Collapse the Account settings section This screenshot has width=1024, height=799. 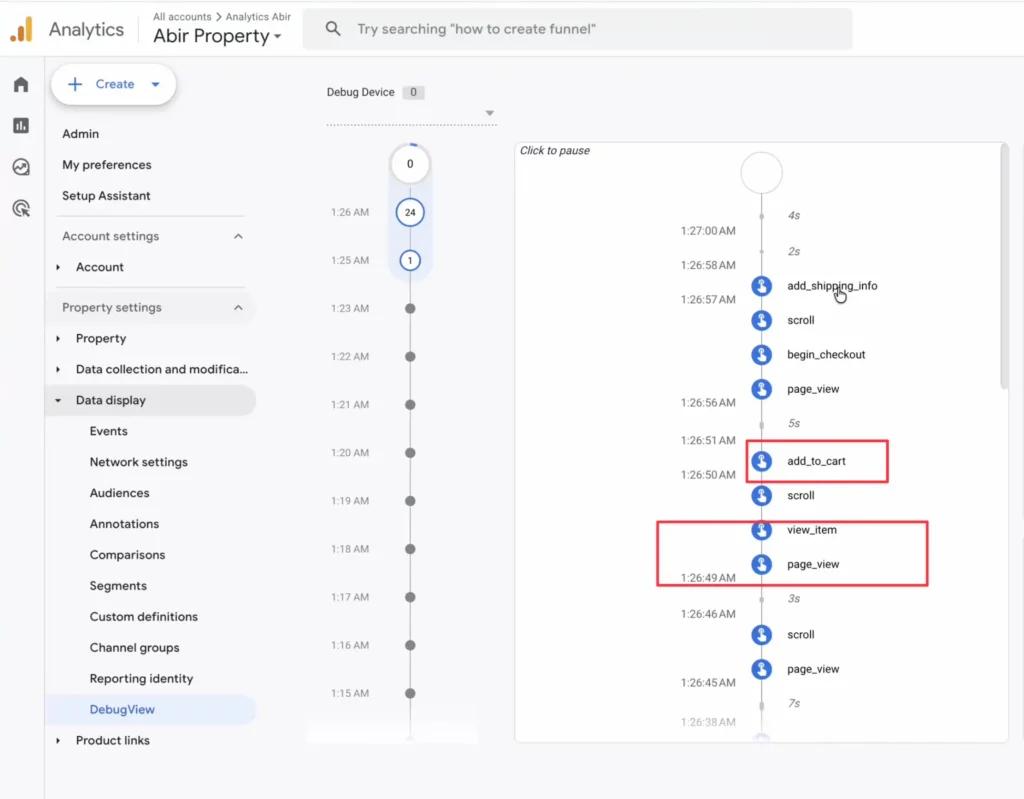click(238, 236)
